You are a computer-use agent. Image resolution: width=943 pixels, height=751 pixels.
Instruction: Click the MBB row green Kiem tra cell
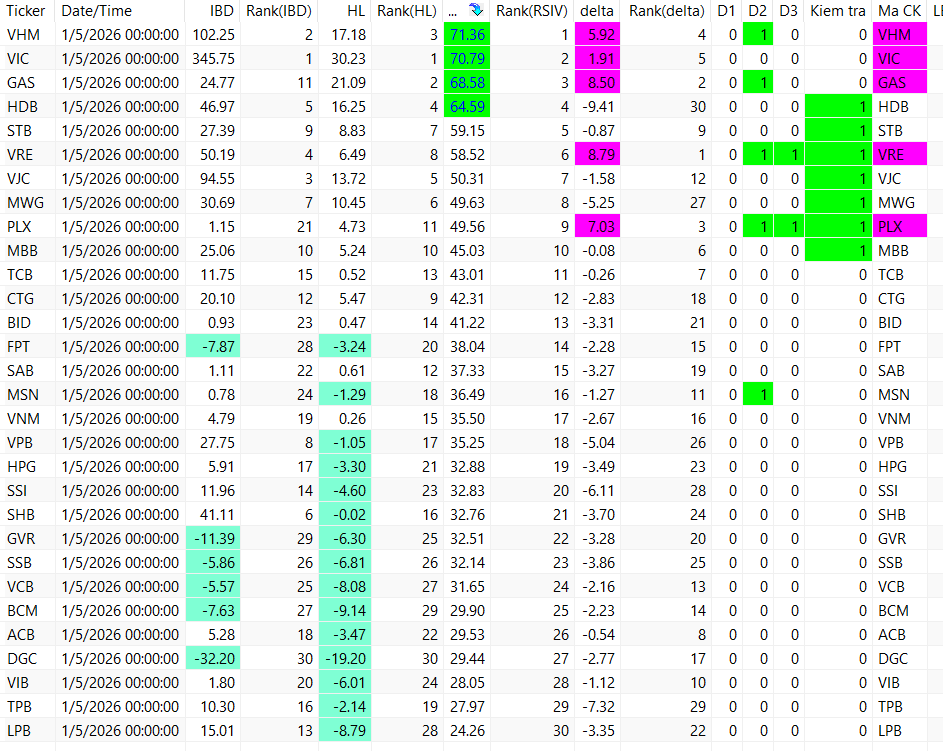pyautogui.click(x=838, y=251)
